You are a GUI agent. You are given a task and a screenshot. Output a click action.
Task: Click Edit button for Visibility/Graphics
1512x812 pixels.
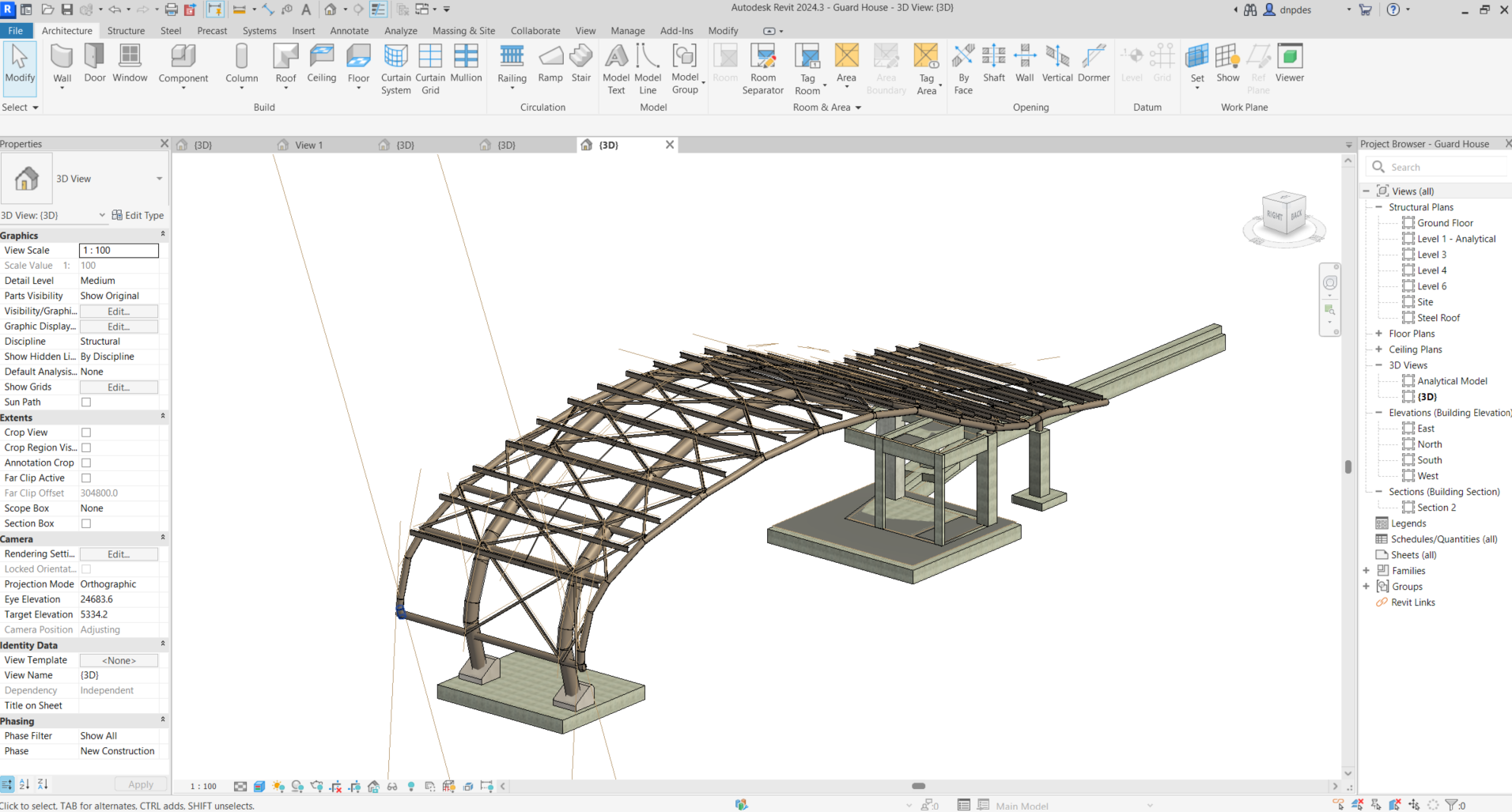click(x=119, y=312)
